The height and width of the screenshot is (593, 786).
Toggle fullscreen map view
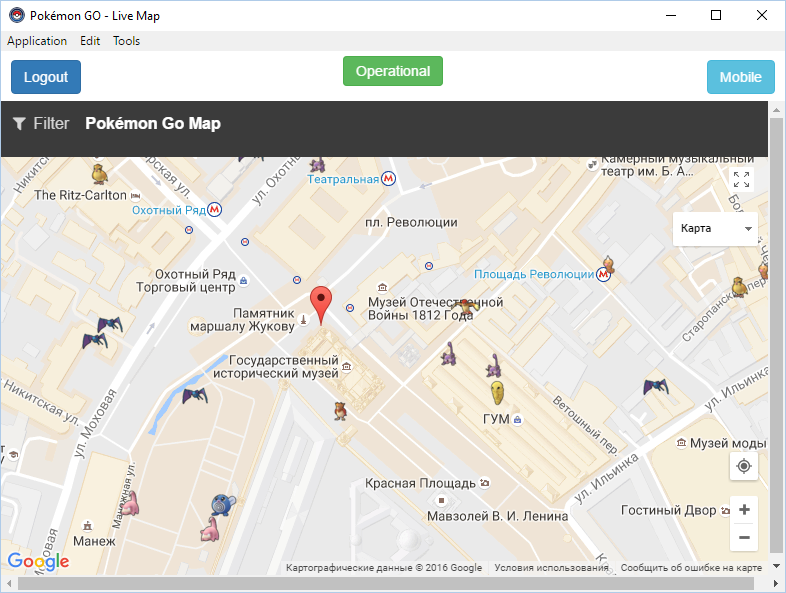tap(741, 180)
